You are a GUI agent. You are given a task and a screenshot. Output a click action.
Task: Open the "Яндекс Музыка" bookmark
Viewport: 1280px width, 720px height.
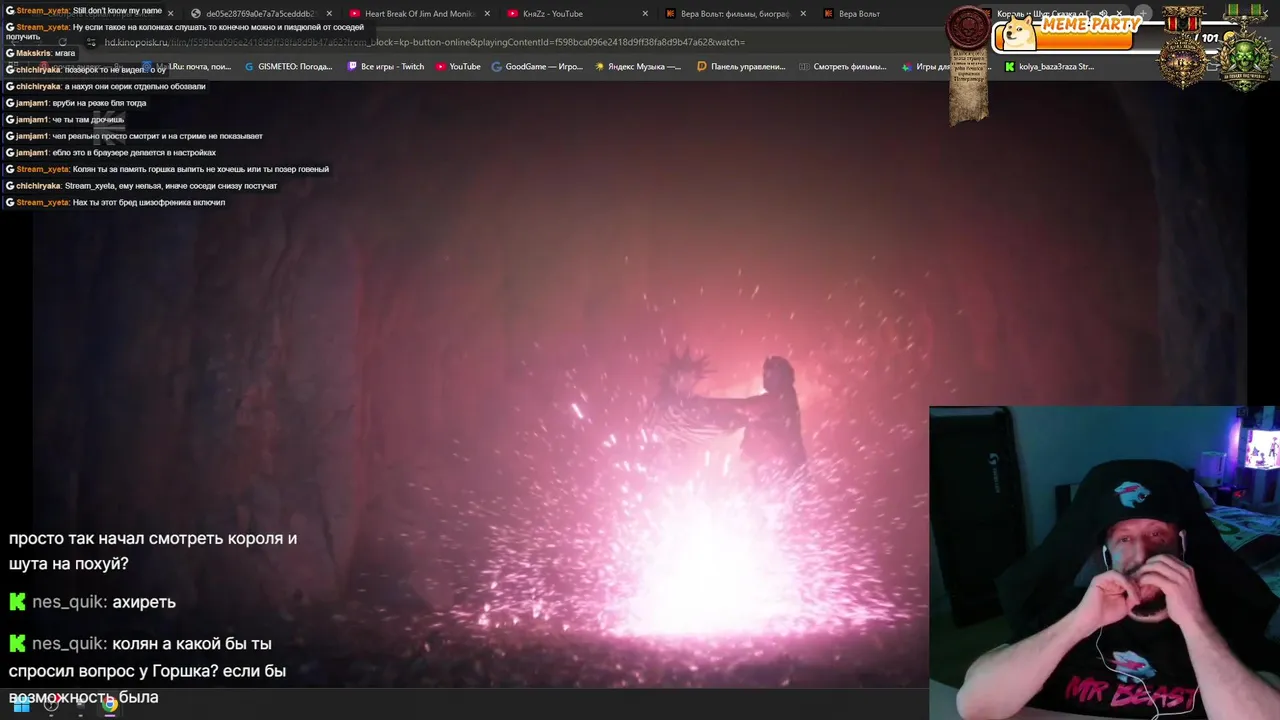[x=638, y=67]
